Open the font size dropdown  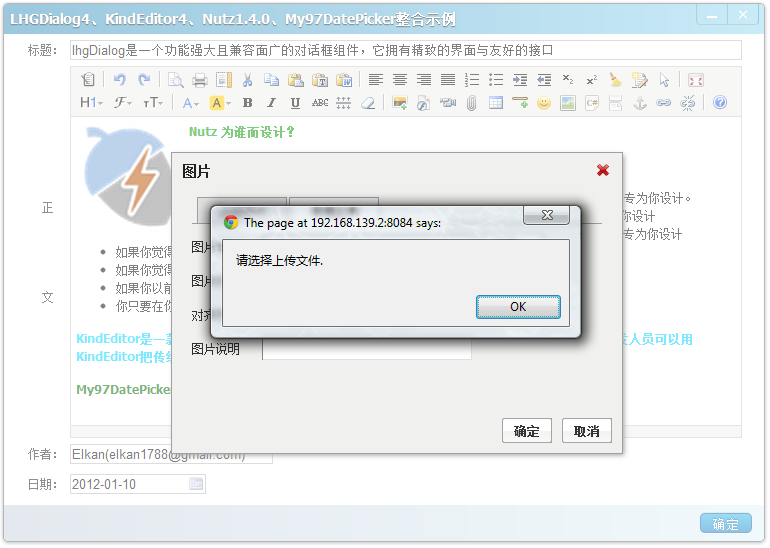(153, 103)
